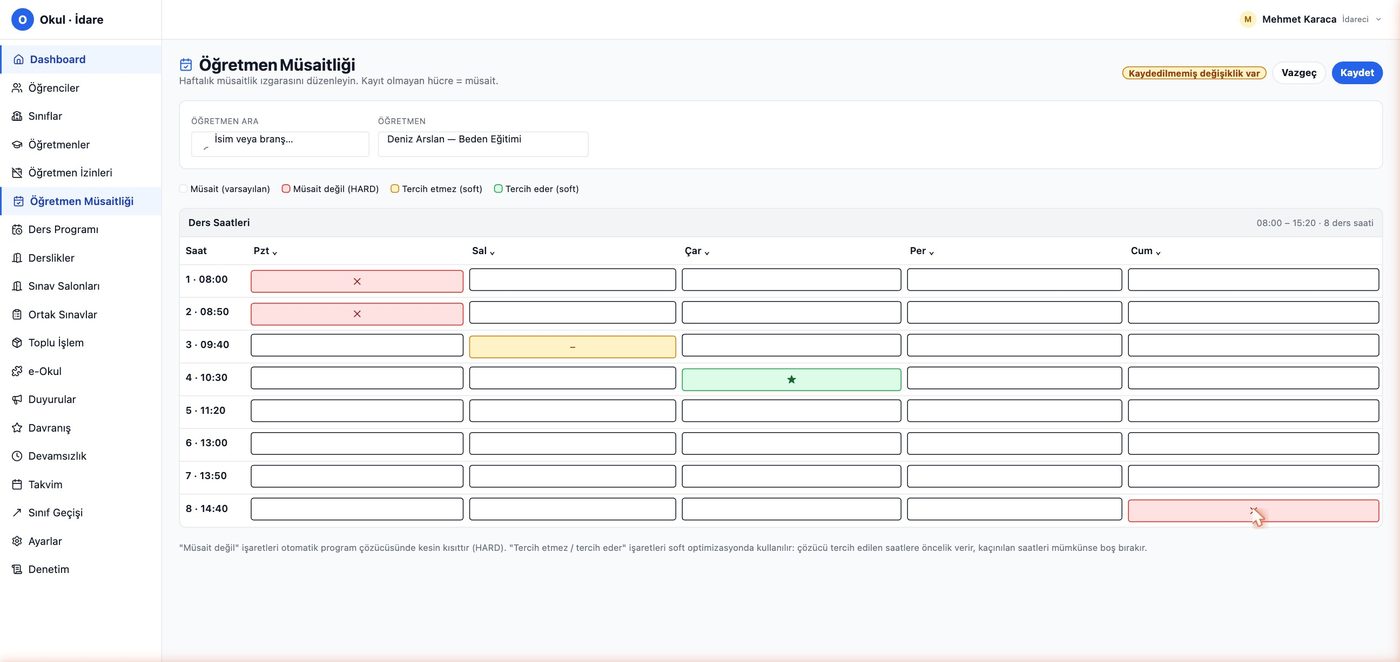Click the Toplu İşlem box icon
The image size is (1400, 662).
[17, 343]
